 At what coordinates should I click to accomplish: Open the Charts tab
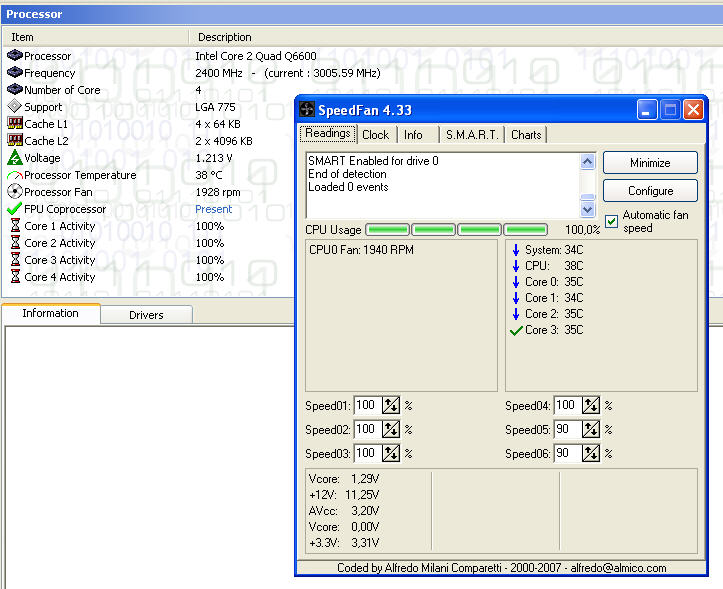click(x=526, y=135)
